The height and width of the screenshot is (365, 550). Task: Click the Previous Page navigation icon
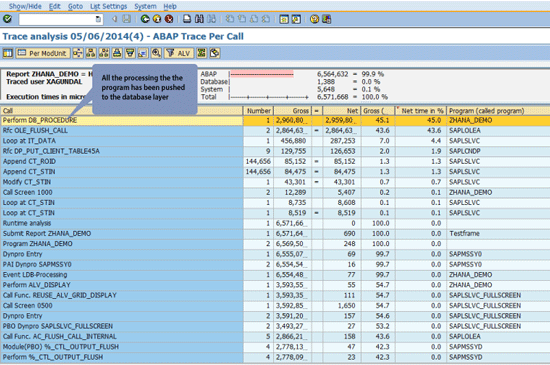tap(242, 19)
